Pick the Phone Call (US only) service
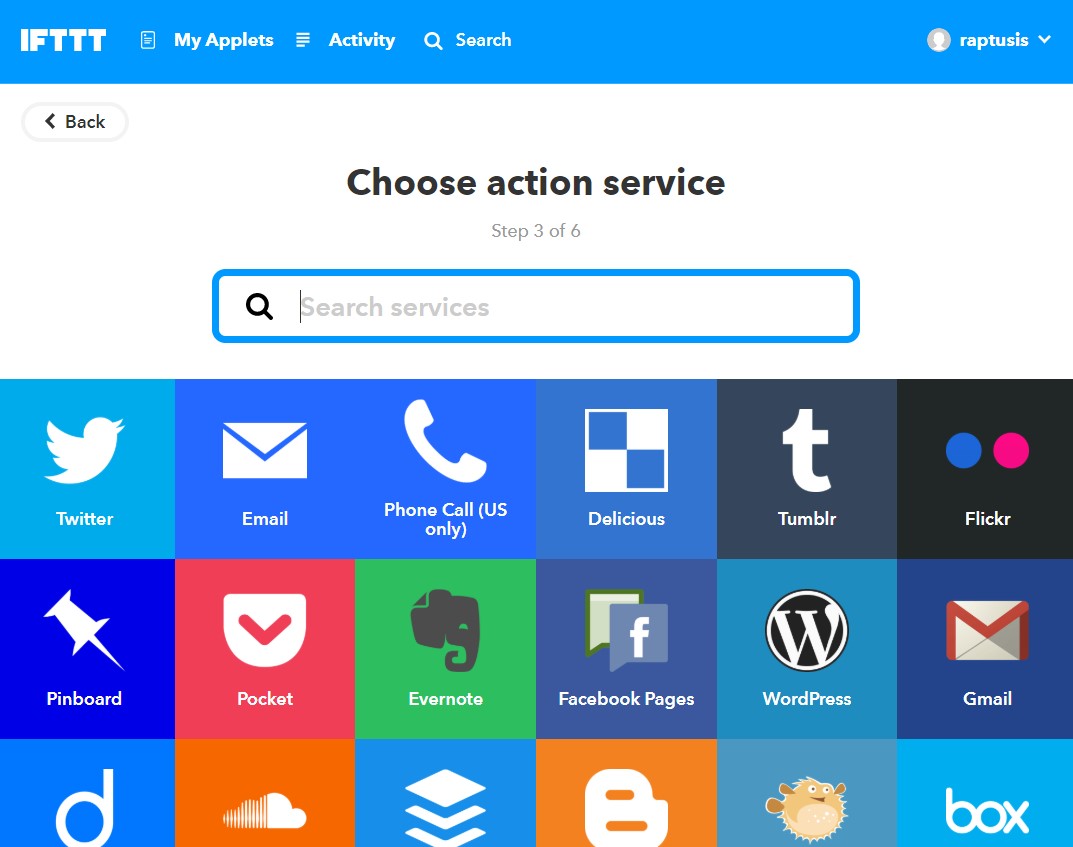The height and width of the screenshot is (847, 1073). pyautogui.click(x=445, y=469)
